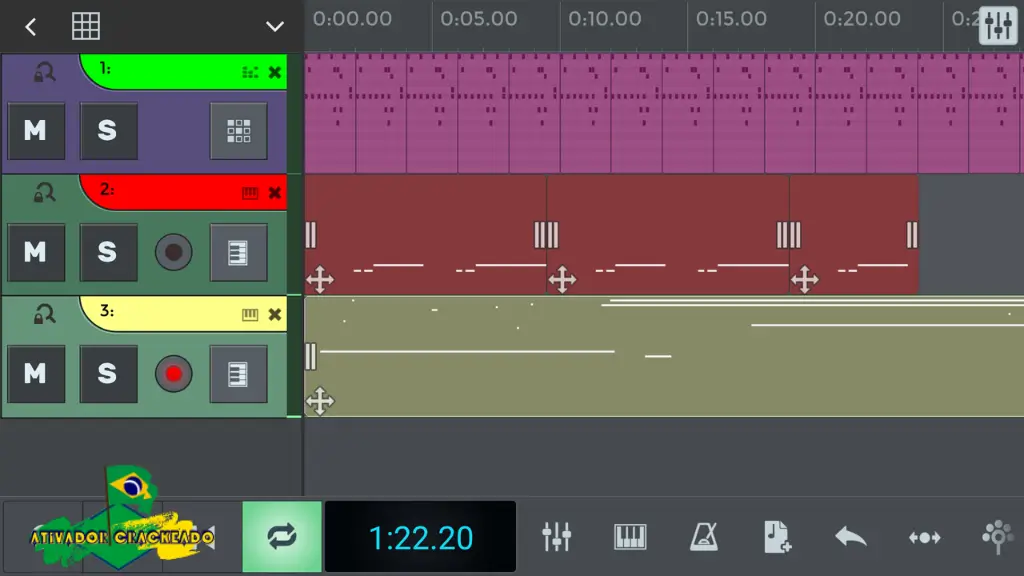Undo the last action with the curved arrow
The image size is (1024, 576).
(x=851, y=537)
